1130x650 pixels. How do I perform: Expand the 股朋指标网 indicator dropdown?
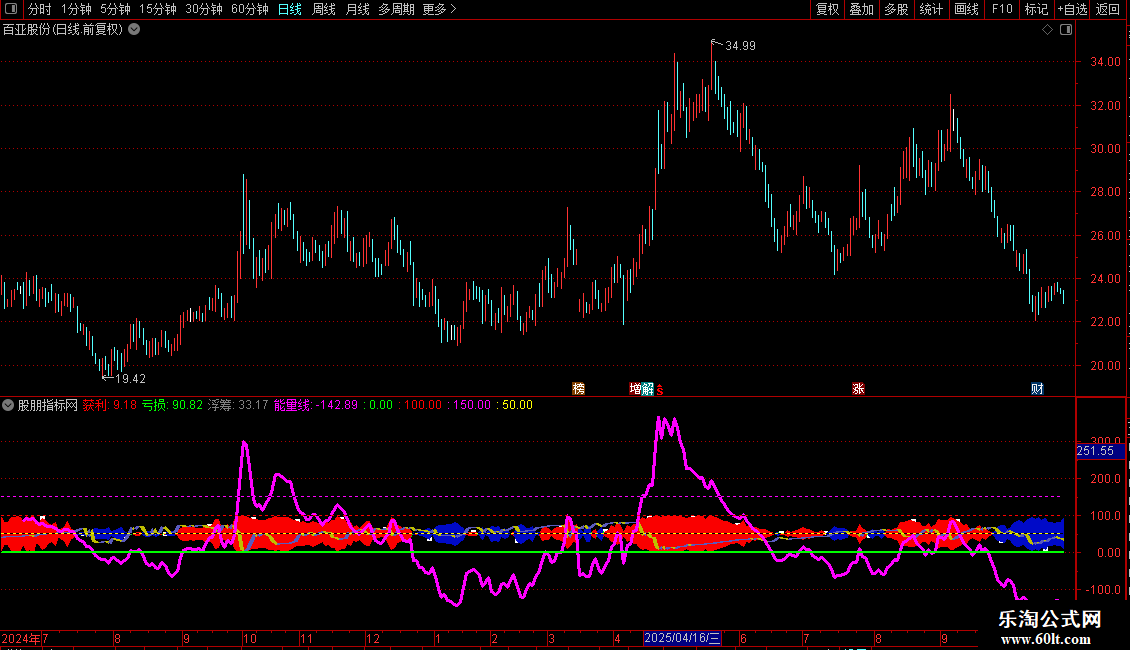coord(9,405)
